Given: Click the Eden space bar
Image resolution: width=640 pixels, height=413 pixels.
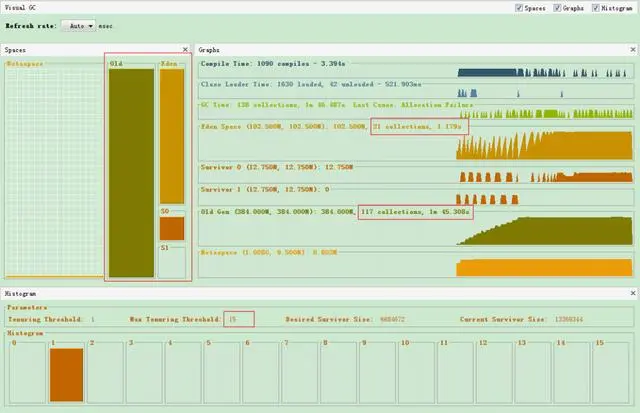Looking at the screenshot, I should pyautogui.click(x=172, y=136).
